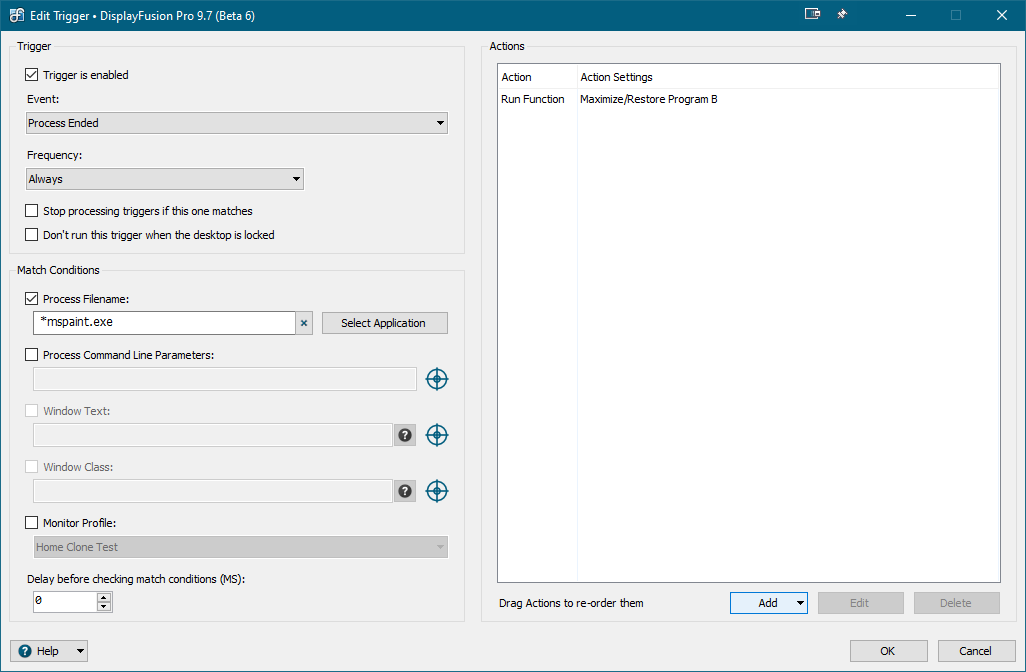1026x672 pixels.
Task: Open the Event dropdown showing Process Ended
Action: 237,123
